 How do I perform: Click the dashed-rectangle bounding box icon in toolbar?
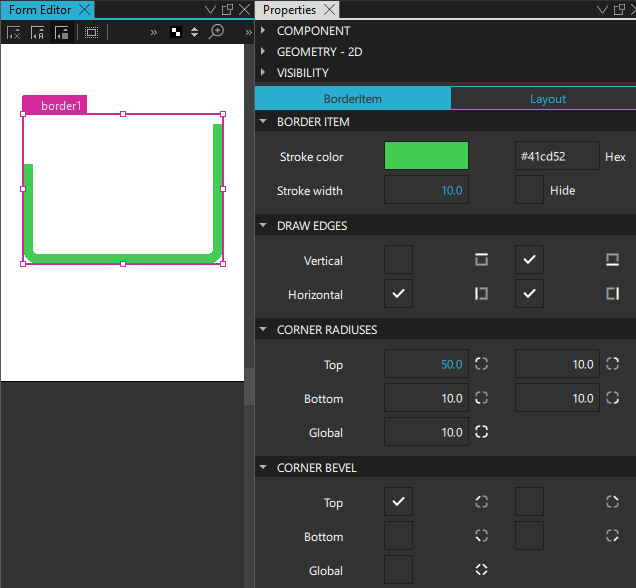[x=91, y=32]
